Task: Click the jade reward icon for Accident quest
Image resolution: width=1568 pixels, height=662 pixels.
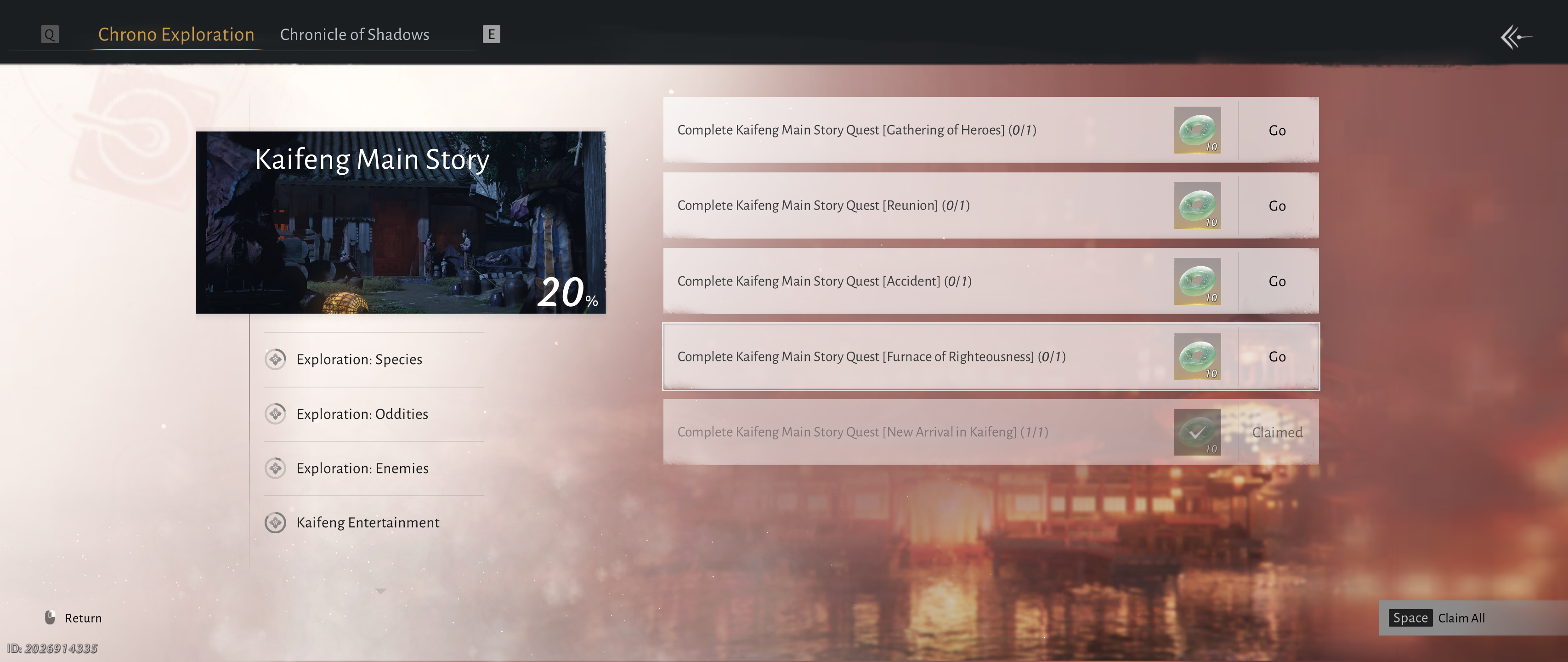Action: click(x=1197, y=281)
